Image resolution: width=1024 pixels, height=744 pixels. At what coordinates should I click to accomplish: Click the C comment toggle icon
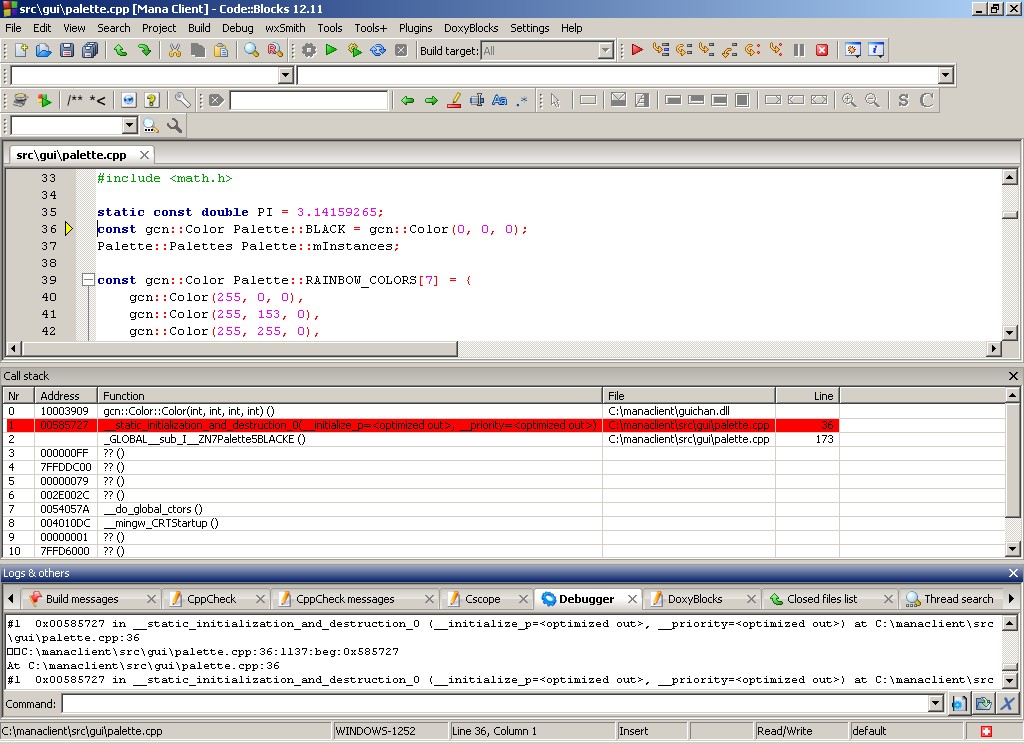coord(927,101)
